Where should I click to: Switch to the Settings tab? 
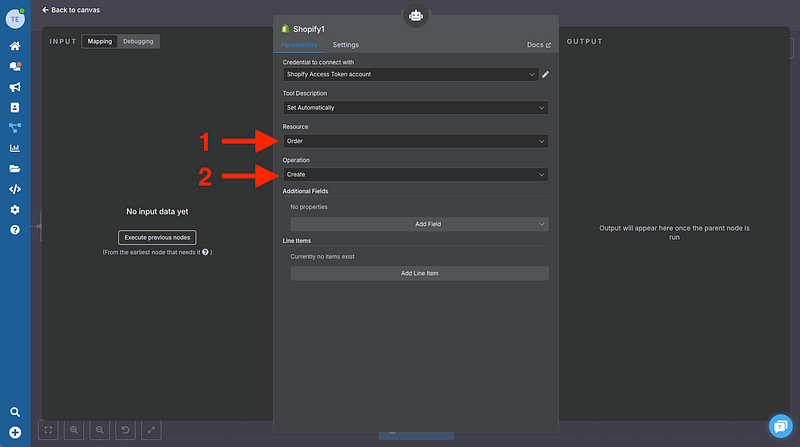[x=345, y=45]
